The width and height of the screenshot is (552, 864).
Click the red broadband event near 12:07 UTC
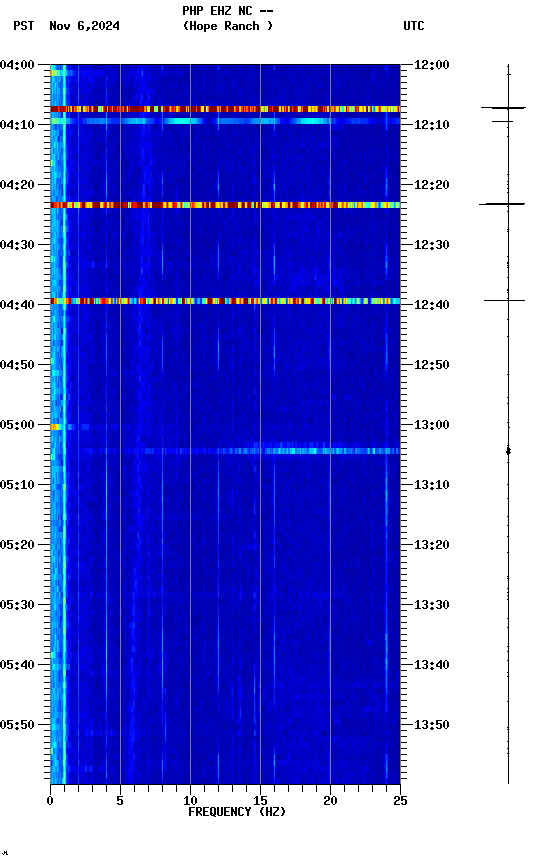coord(225,109)
